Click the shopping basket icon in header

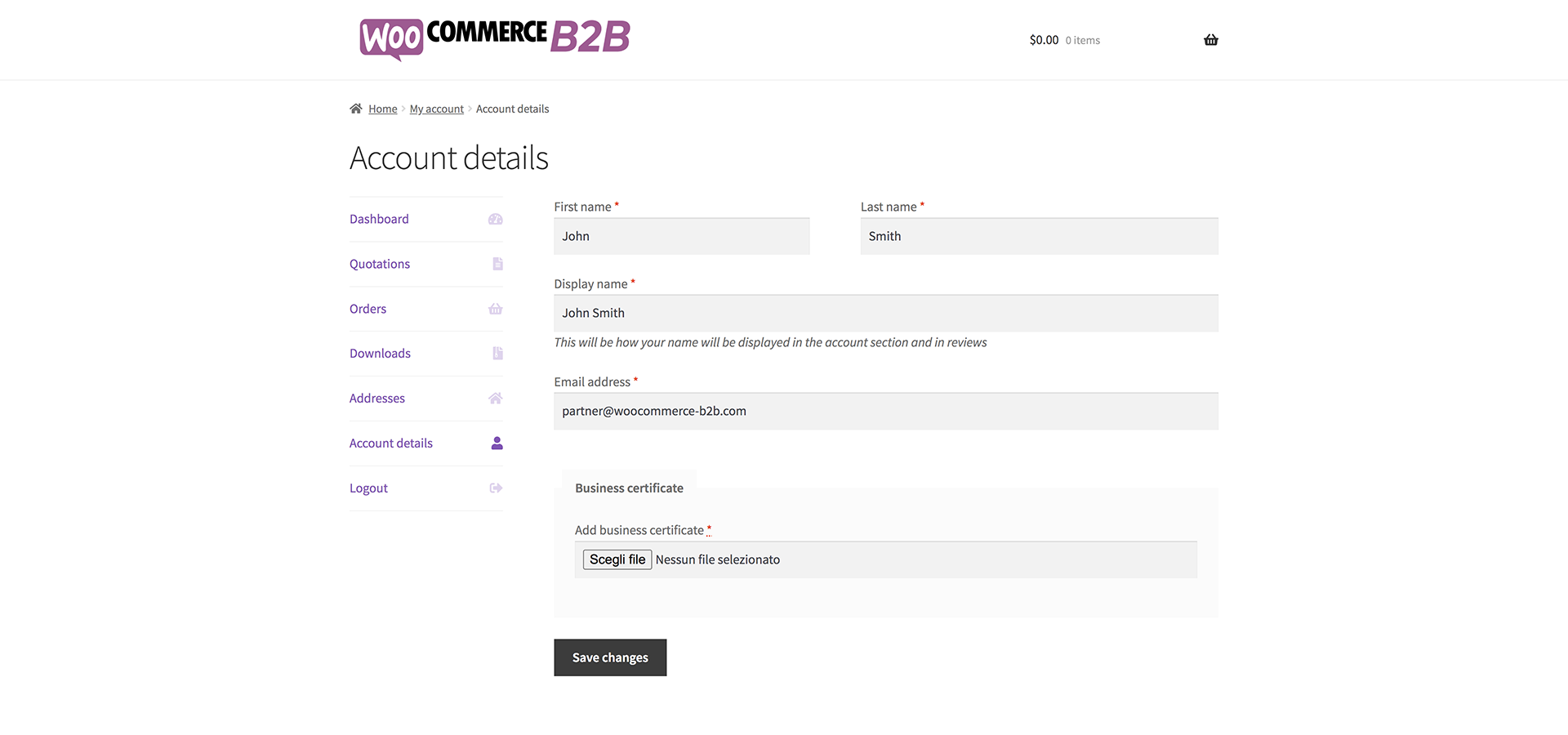pyautogui.click(x=1210, y=40)
